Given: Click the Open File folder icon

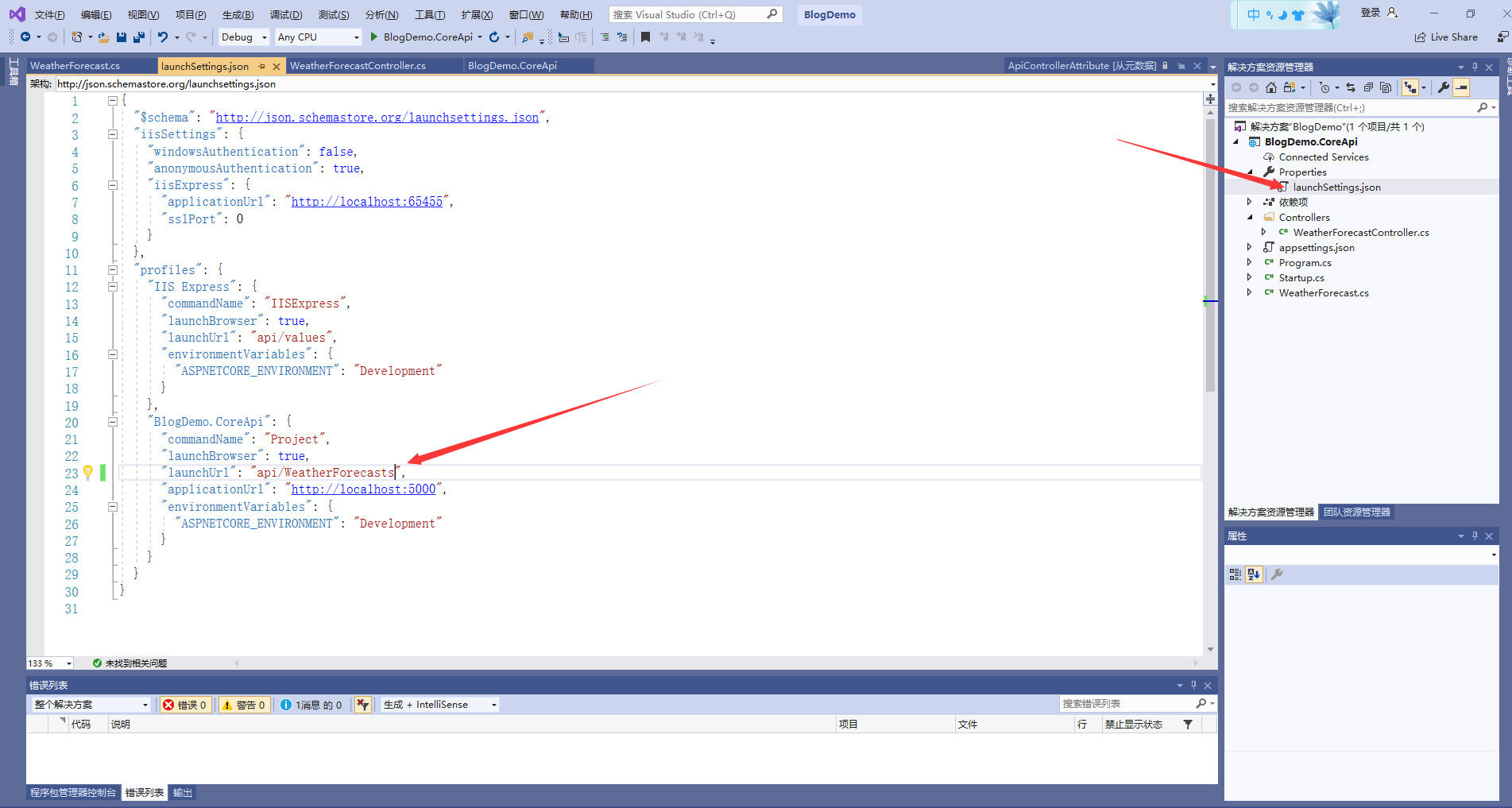Looking at the screenshot, I should [103, 37].
